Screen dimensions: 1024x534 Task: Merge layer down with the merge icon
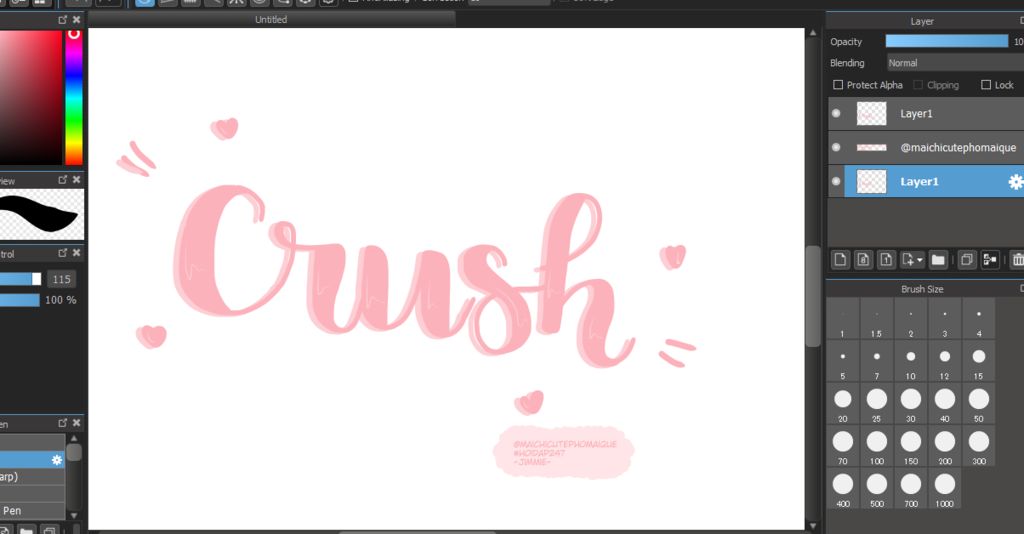pos(990,260)
